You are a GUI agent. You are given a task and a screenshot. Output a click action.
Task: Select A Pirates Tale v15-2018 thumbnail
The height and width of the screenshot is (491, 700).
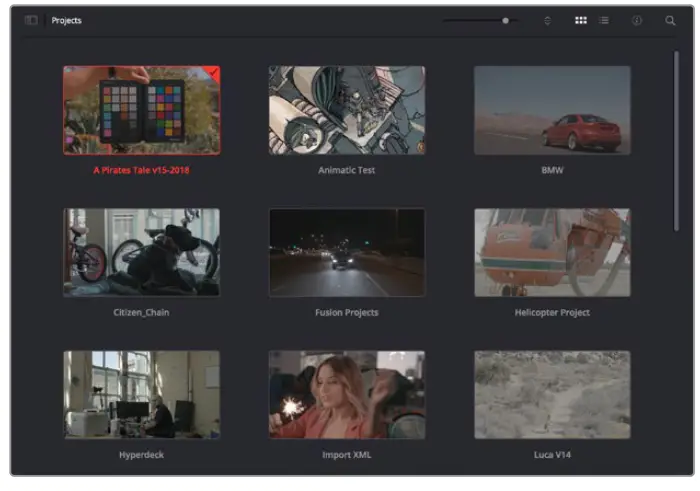click(142, 110)
